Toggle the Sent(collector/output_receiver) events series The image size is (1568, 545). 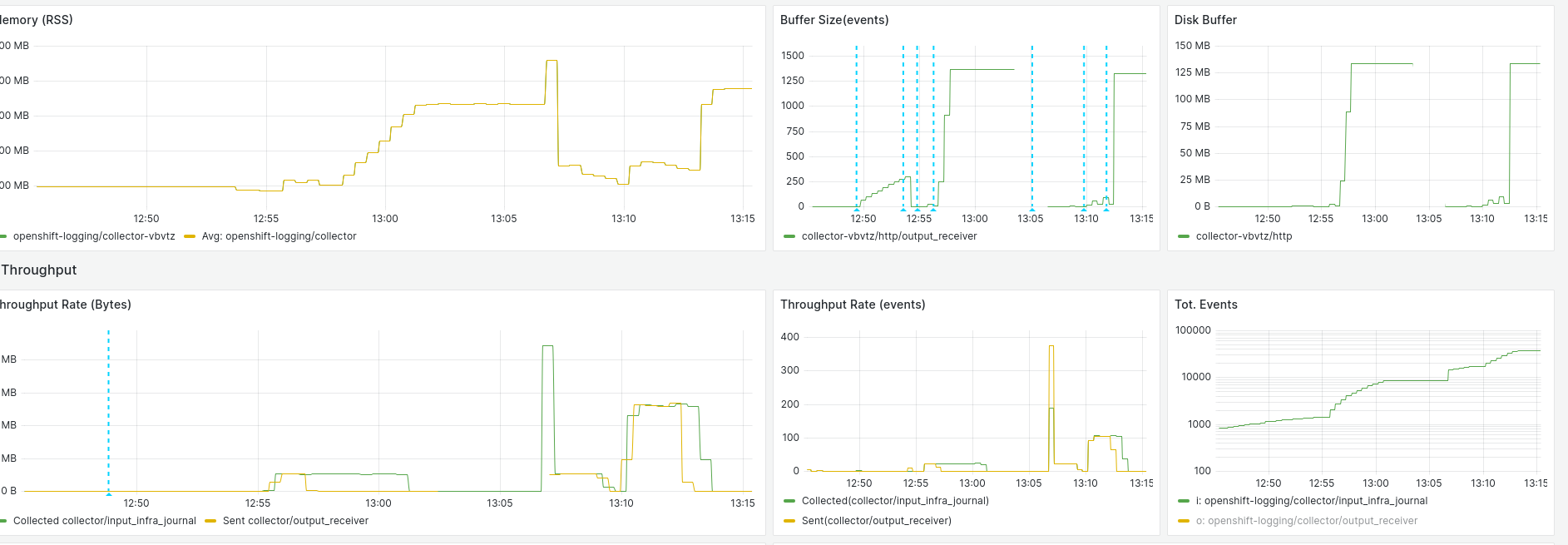[876, 521]
